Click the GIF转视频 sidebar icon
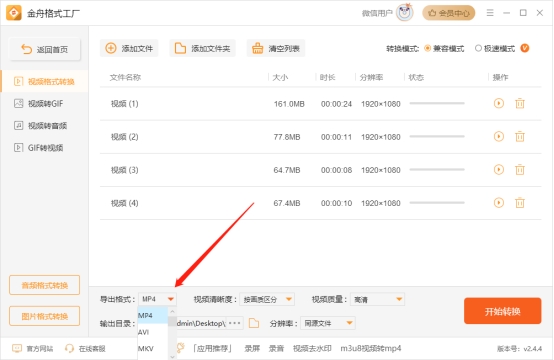 coord(18,148)
